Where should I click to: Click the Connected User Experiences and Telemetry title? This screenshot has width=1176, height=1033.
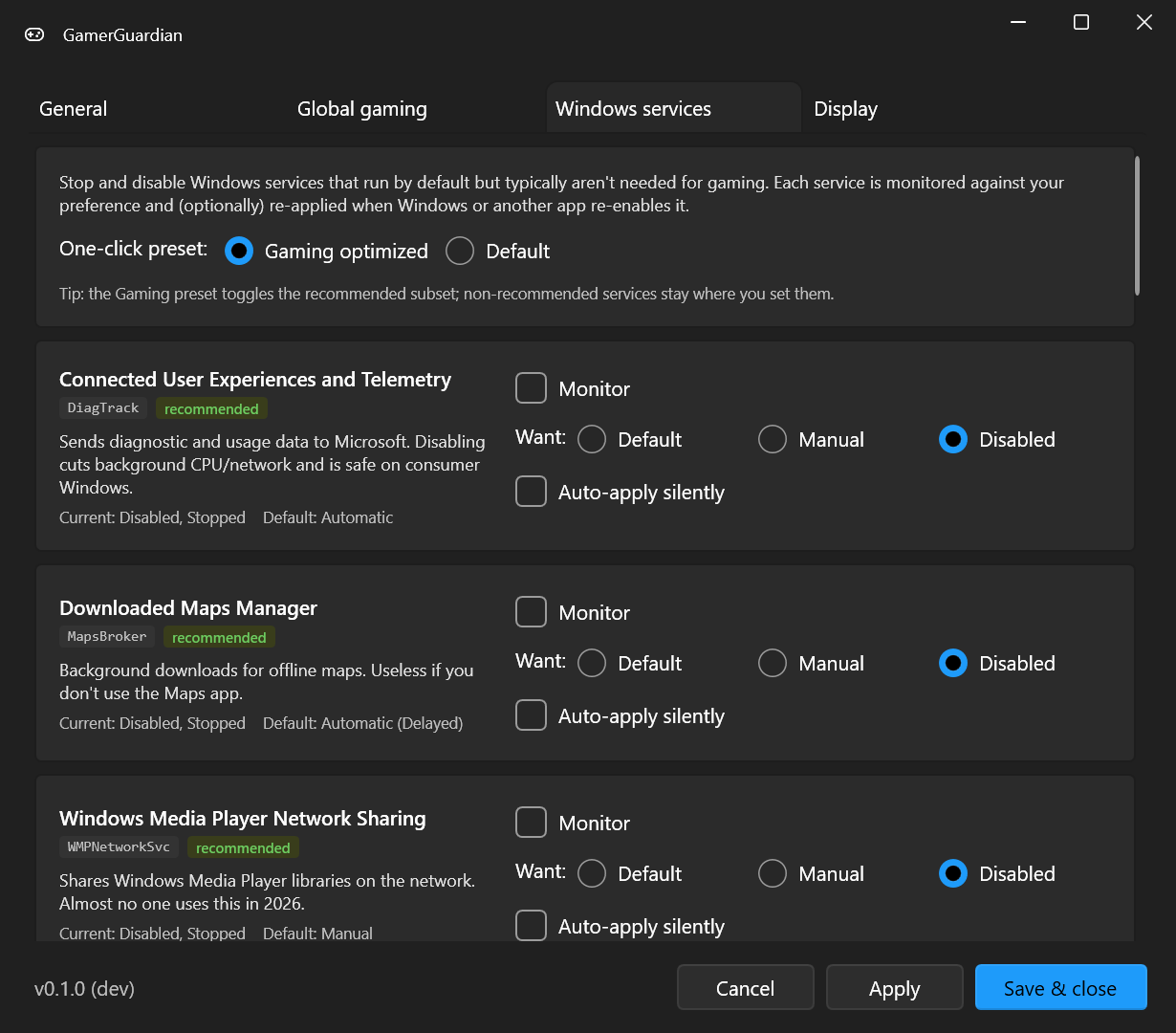point(255,380)
